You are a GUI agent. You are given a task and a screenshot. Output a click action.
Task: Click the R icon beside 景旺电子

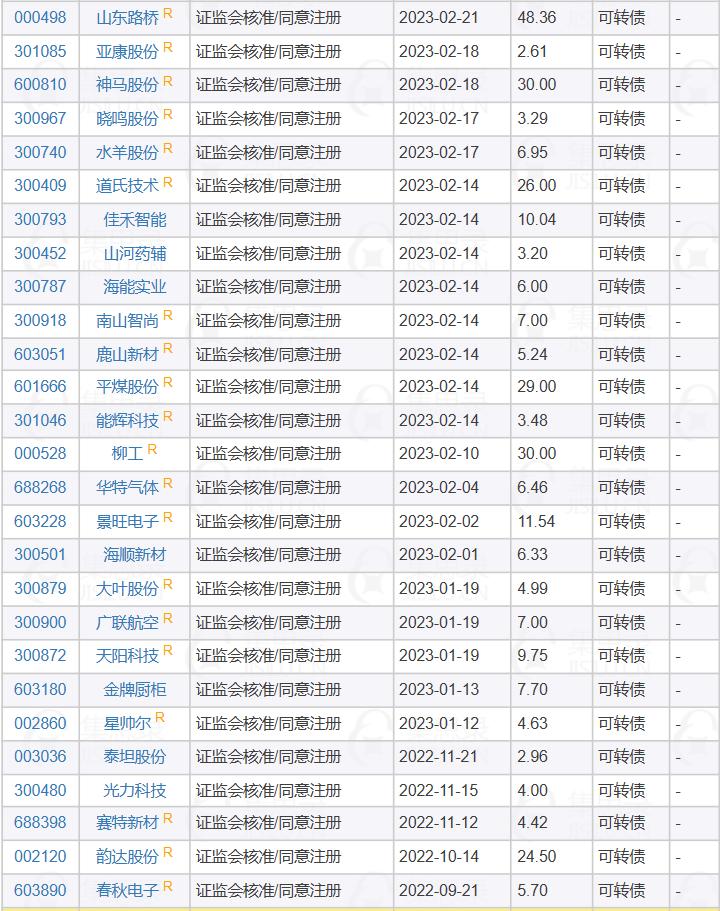168,517
